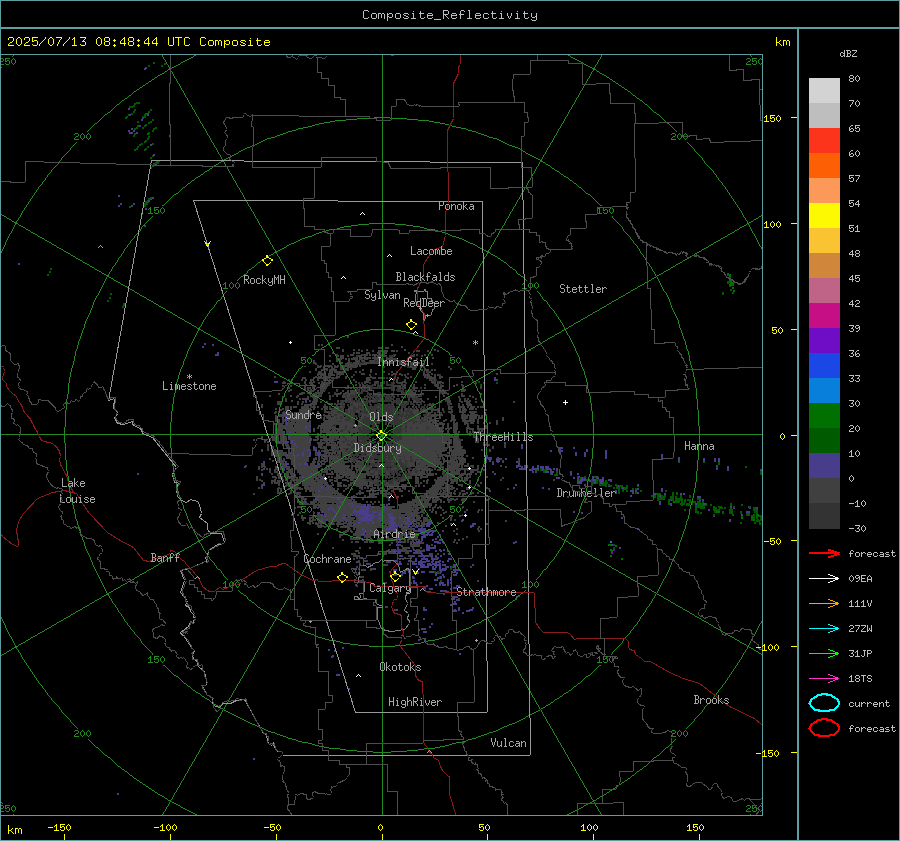Click the magenta 18TS arrow icon
This screenshot has height=841, width=900.
[824, 679]
